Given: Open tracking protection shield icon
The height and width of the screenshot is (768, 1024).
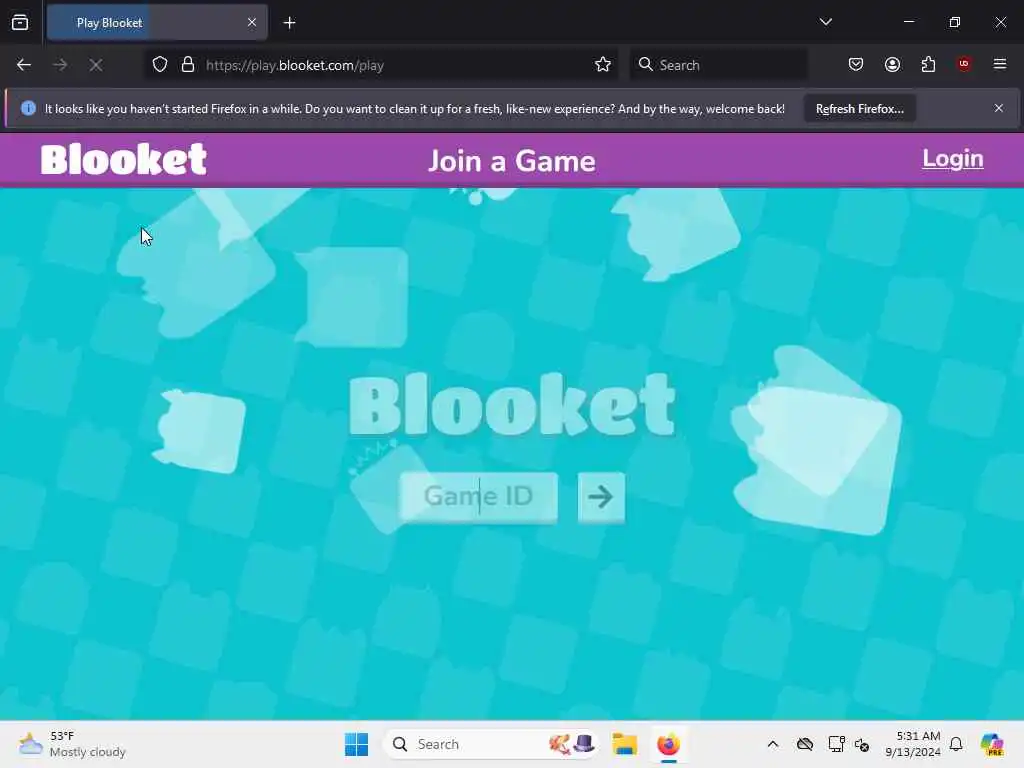Looking at the screenshot, I should (160, 65).
